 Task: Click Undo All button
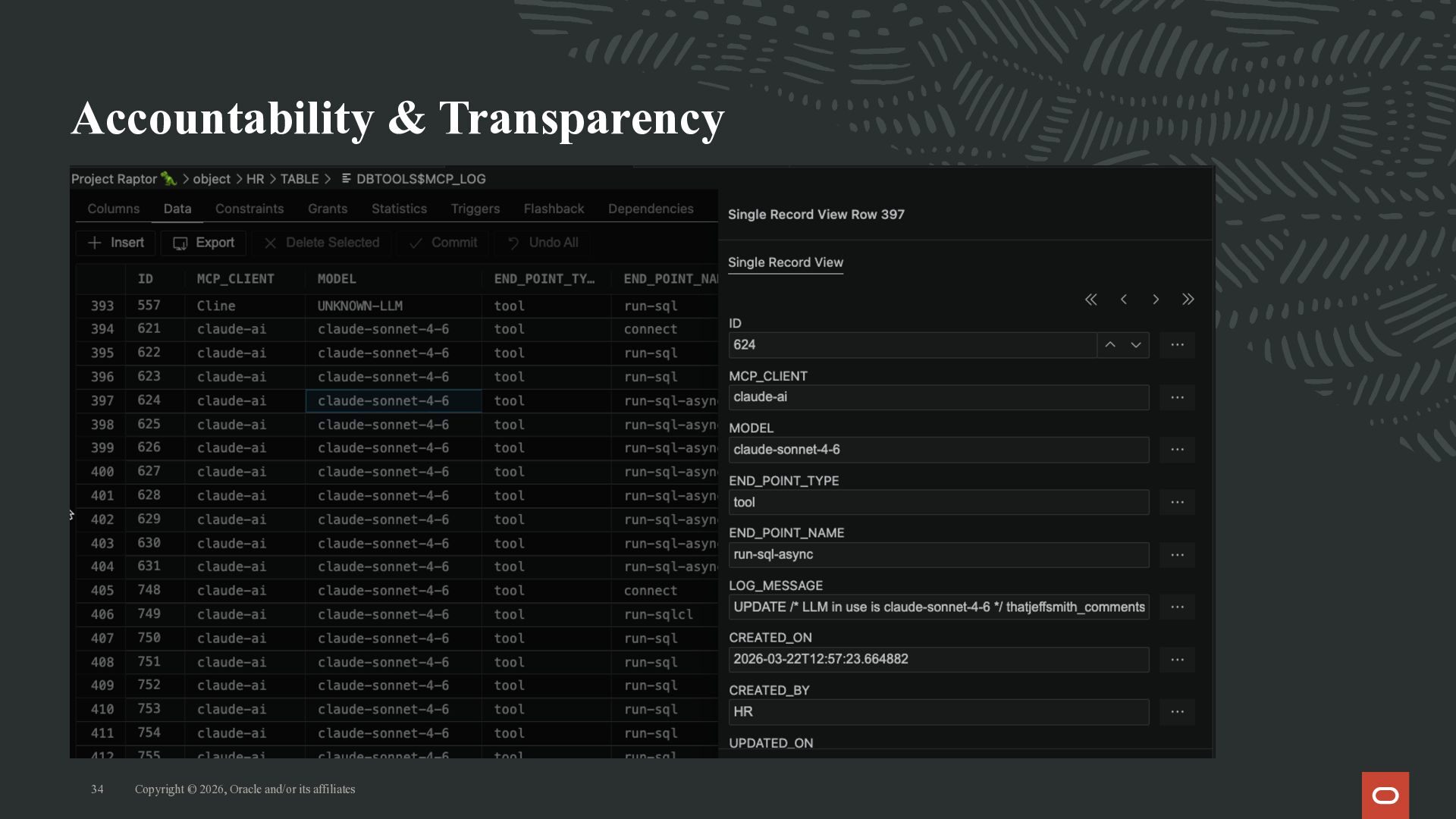(x=543, y=243)
